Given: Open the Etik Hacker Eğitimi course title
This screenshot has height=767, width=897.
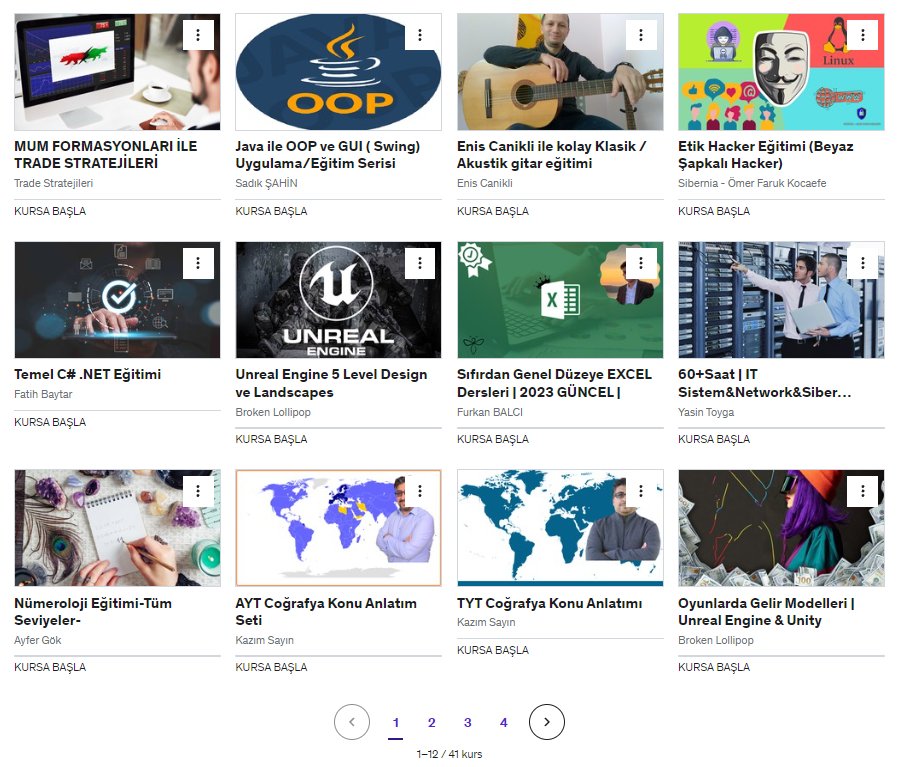Looking at the screenshot, I should (765, 154).
